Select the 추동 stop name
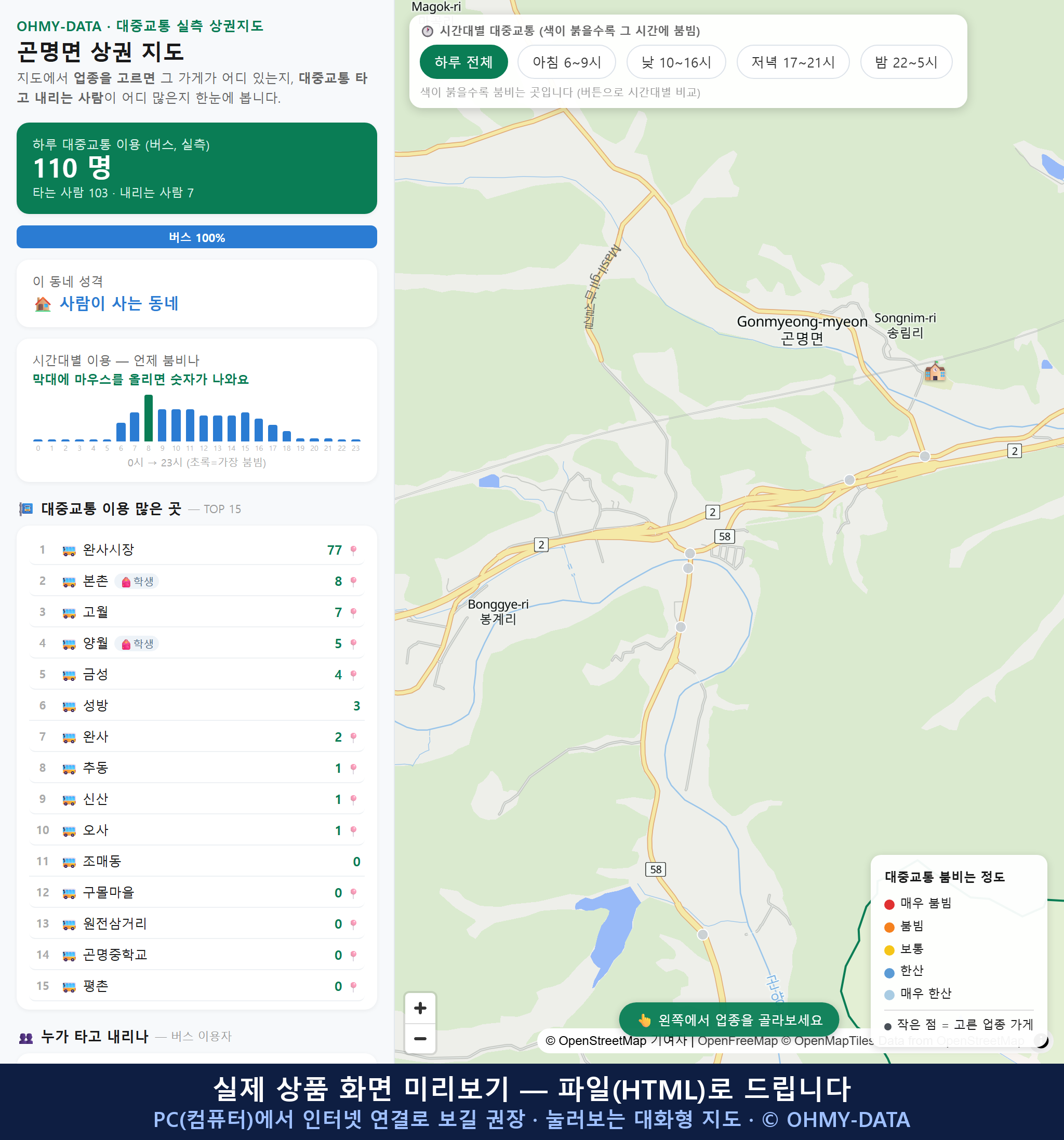The height and width of the screenshot is (1140, 1064). [96, 767]
